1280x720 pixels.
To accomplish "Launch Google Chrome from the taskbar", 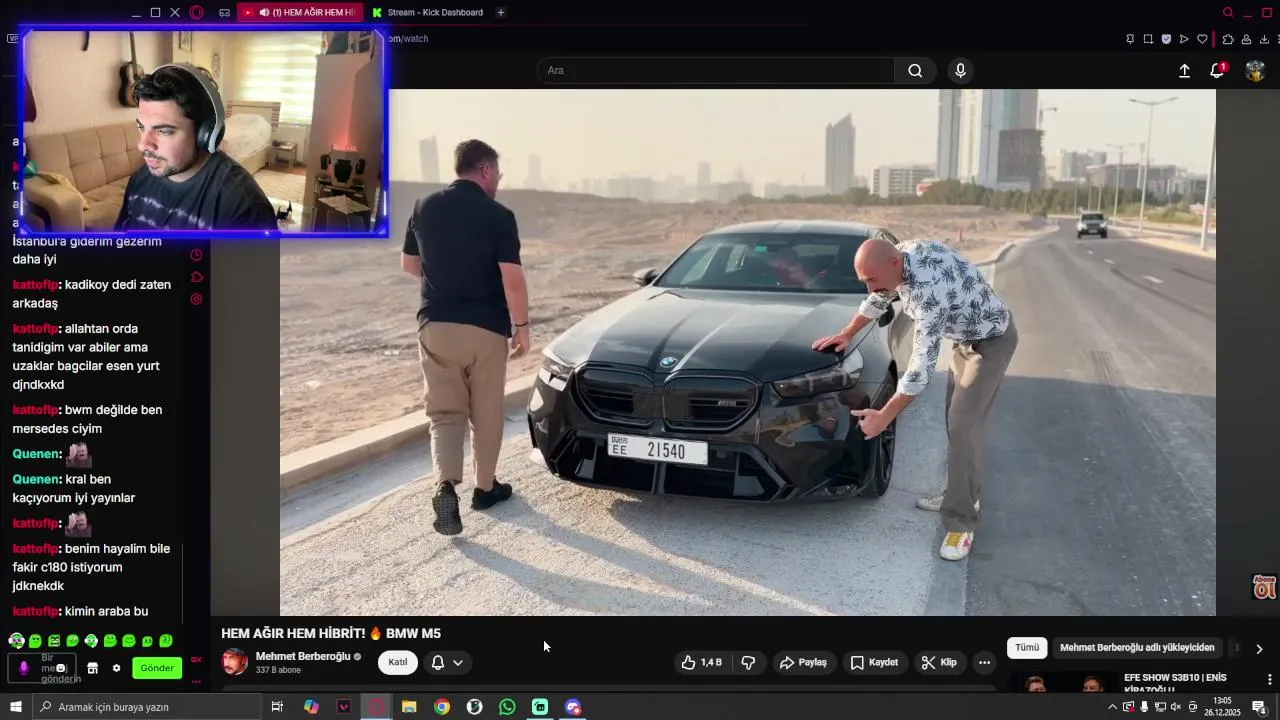I will (441, 707).
